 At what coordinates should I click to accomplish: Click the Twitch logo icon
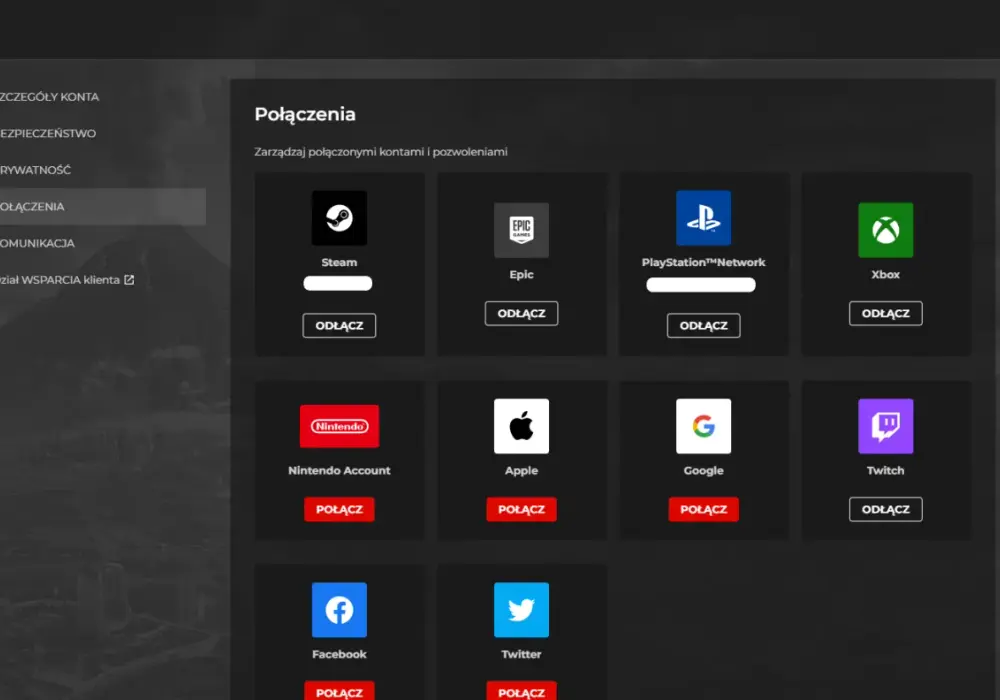click(x=885, y=427)
